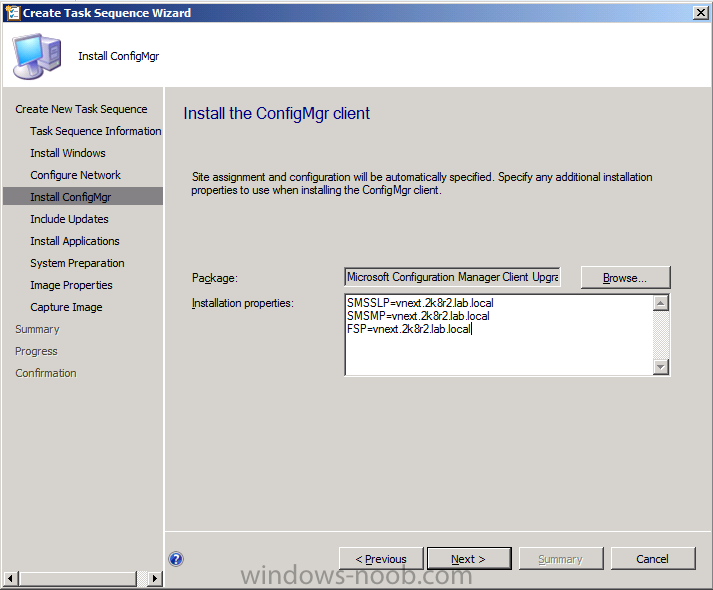
Task: Select Install ConfigMgr step in sidebar
Action: point(83,197)
